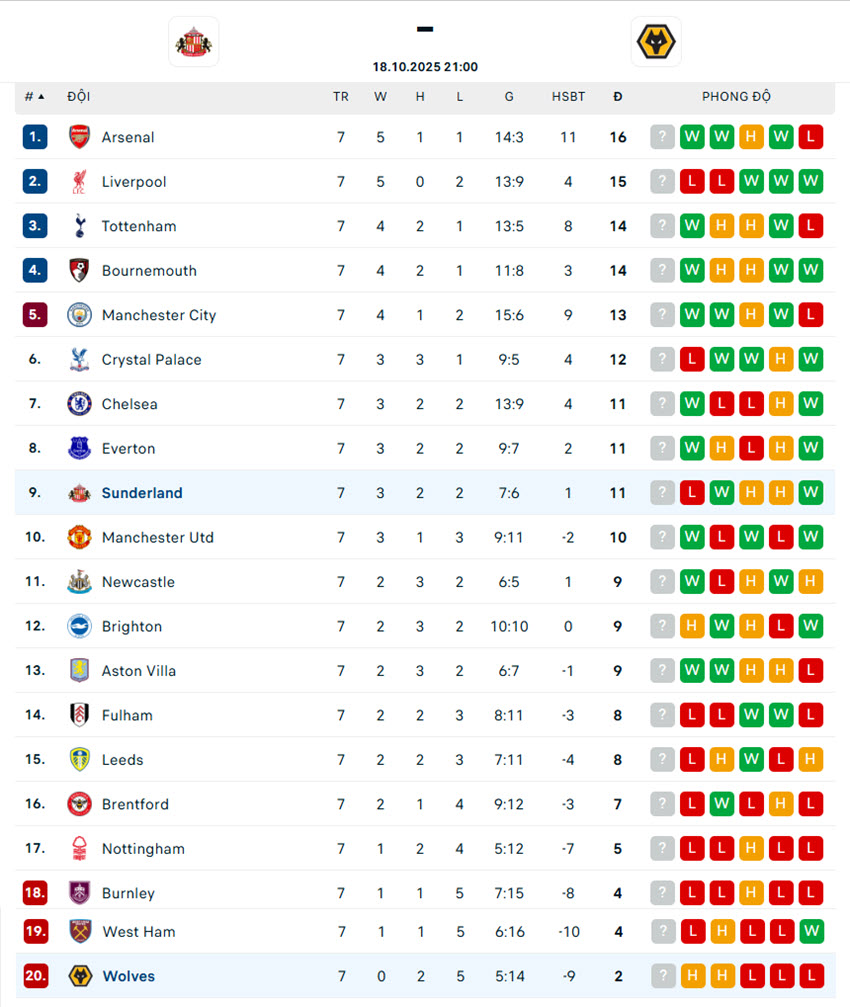Open the Wolves team link in row 20
The image size is (850, 1007).
[129, 976]
